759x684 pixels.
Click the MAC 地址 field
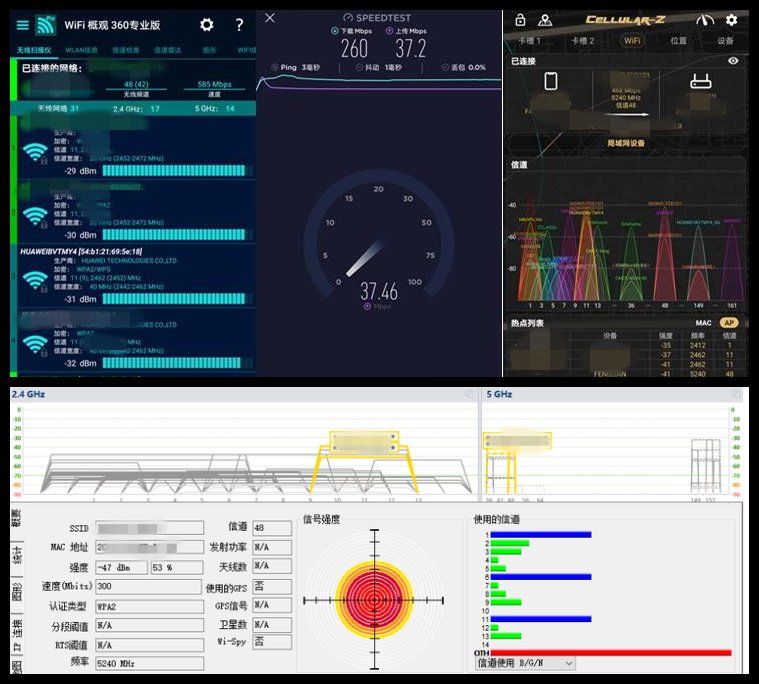150,547
